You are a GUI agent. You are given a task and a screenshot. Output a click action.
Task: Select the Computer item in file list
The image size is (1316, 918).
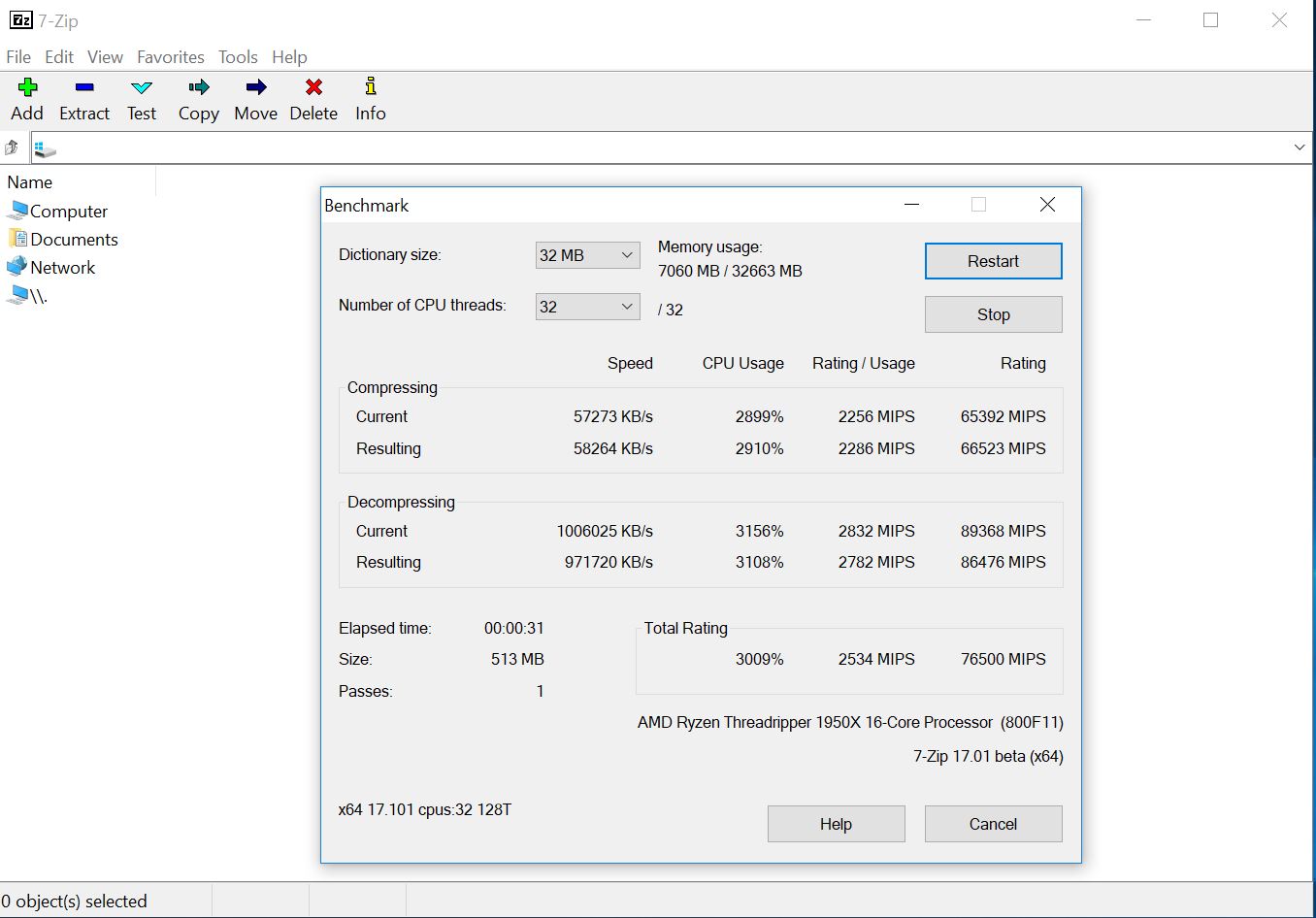coord(68,212)
